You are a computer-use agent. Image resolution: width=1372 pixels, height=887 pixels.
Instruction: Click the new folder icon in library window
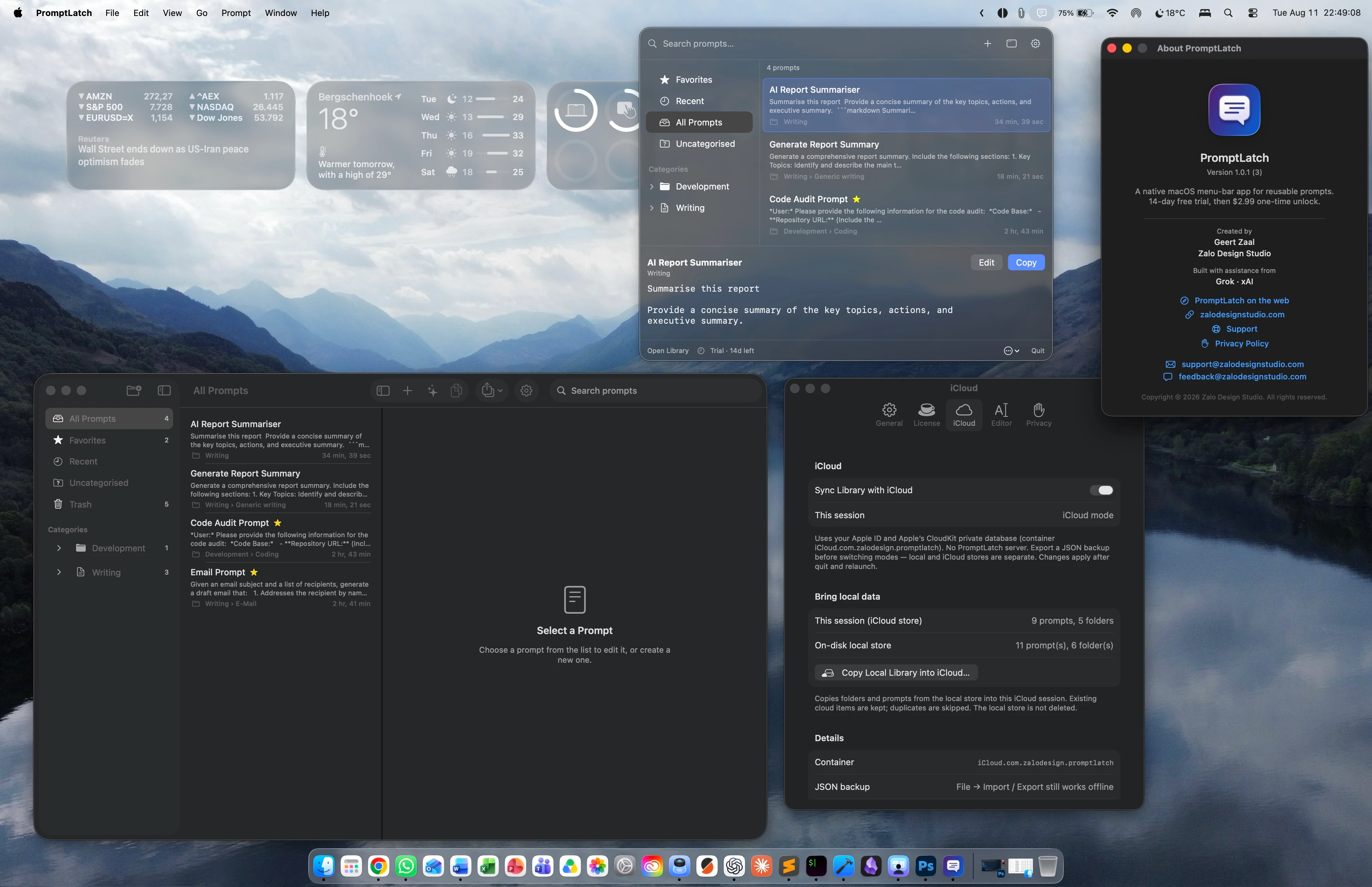pyautogui.click(x=133, y=390)
